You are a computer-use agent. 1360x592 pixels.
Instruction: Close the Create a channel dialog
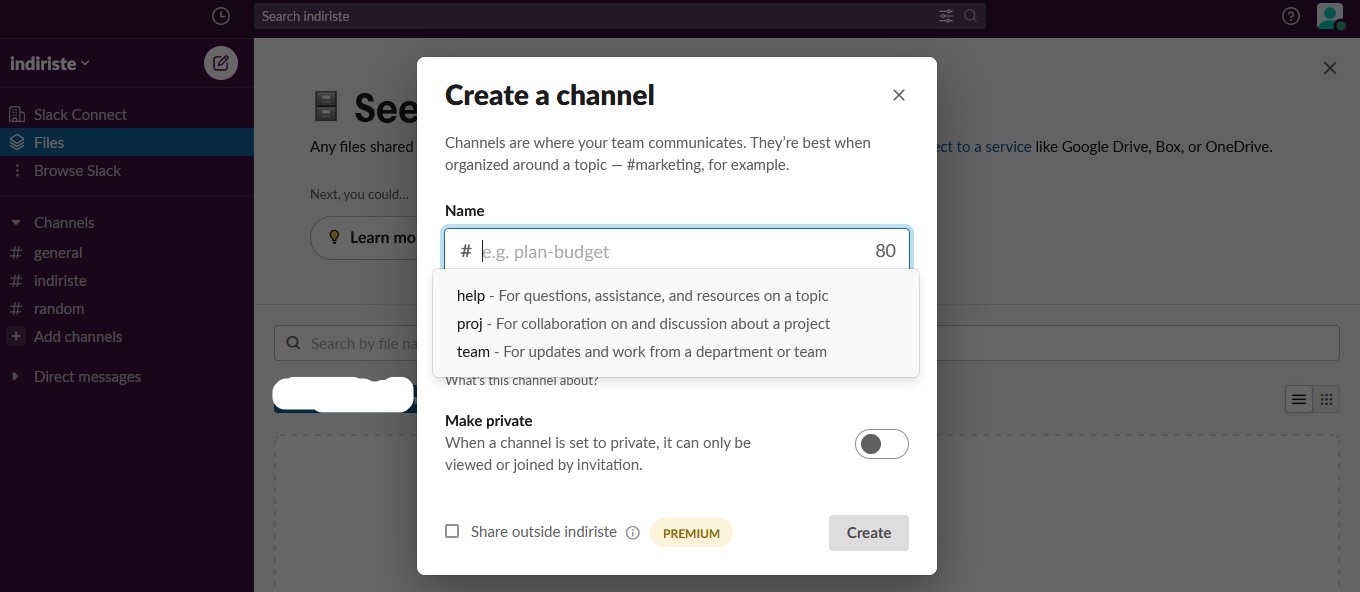[x=899, y=95]
